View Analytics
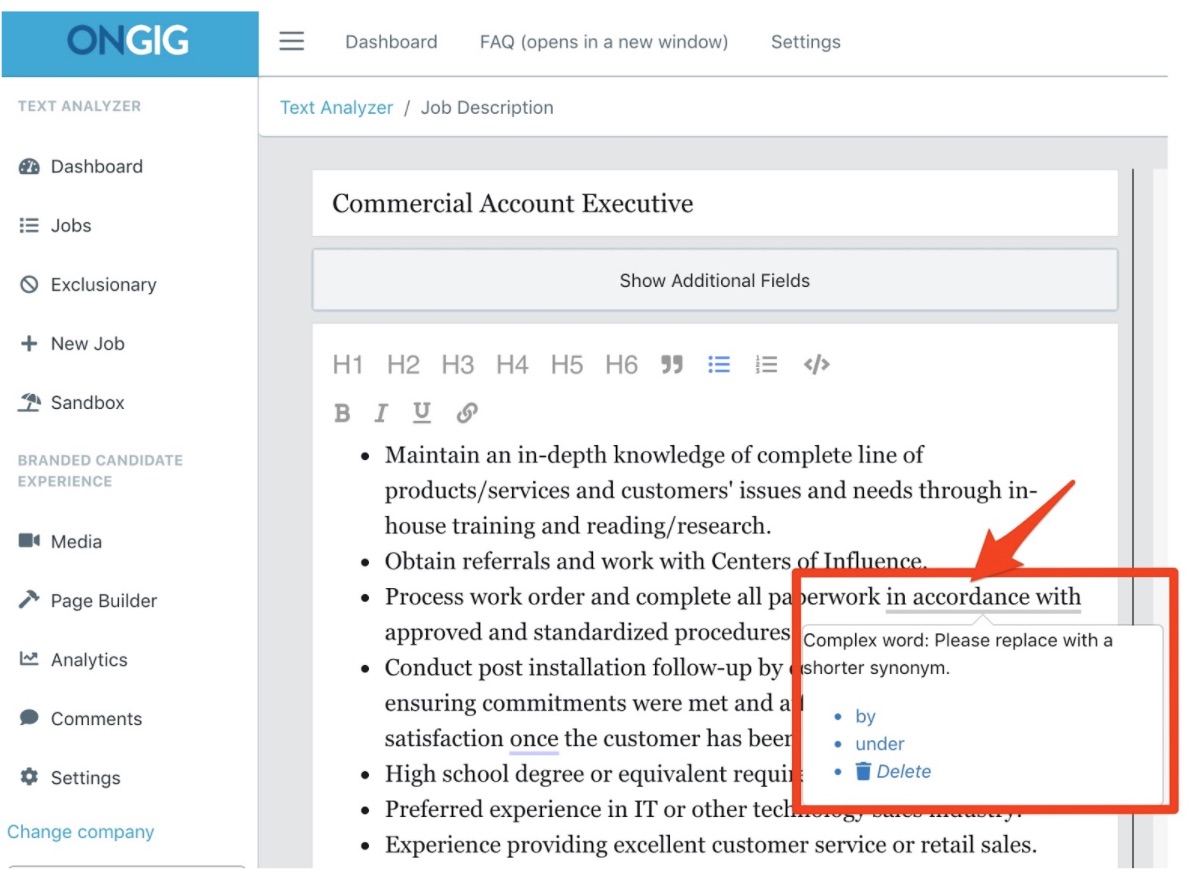The height and width of the screenshot is (870, 1198). click(x=88, y=659)
